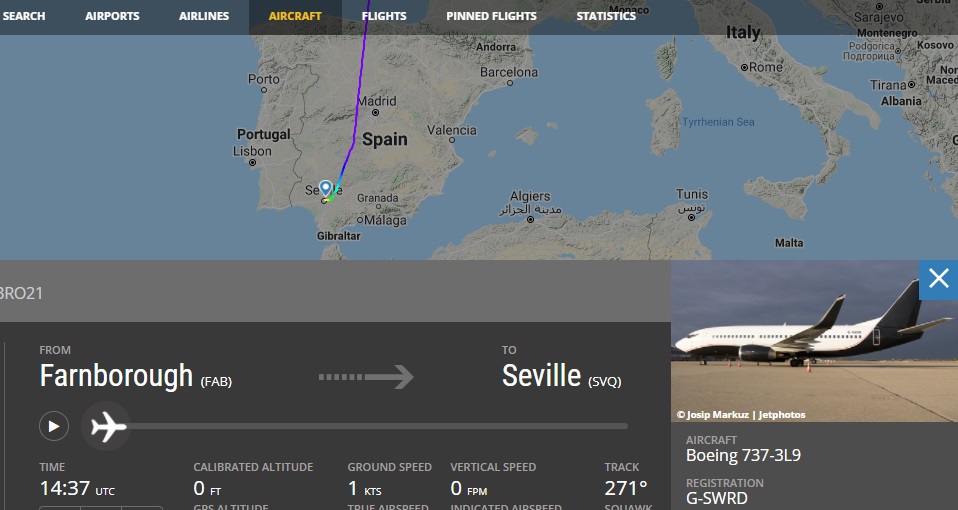The image size is (958, 510).
Task: Open the Statistics tab
Action: coord(606,16)
